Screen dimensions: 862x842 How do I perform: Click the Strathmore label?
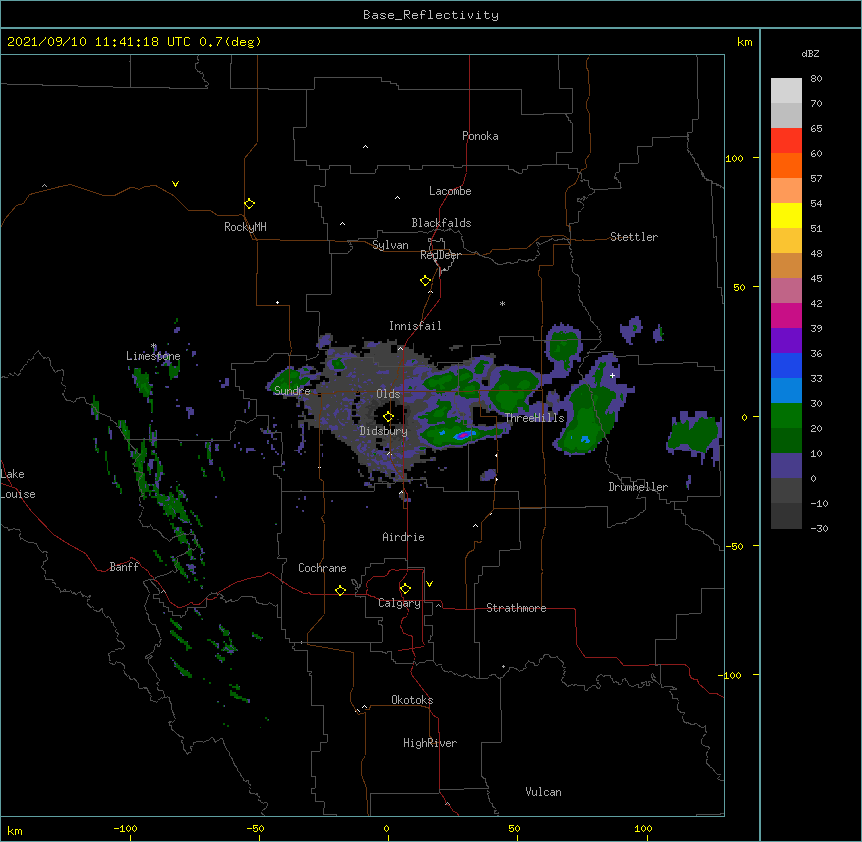(x=516, y=608)
